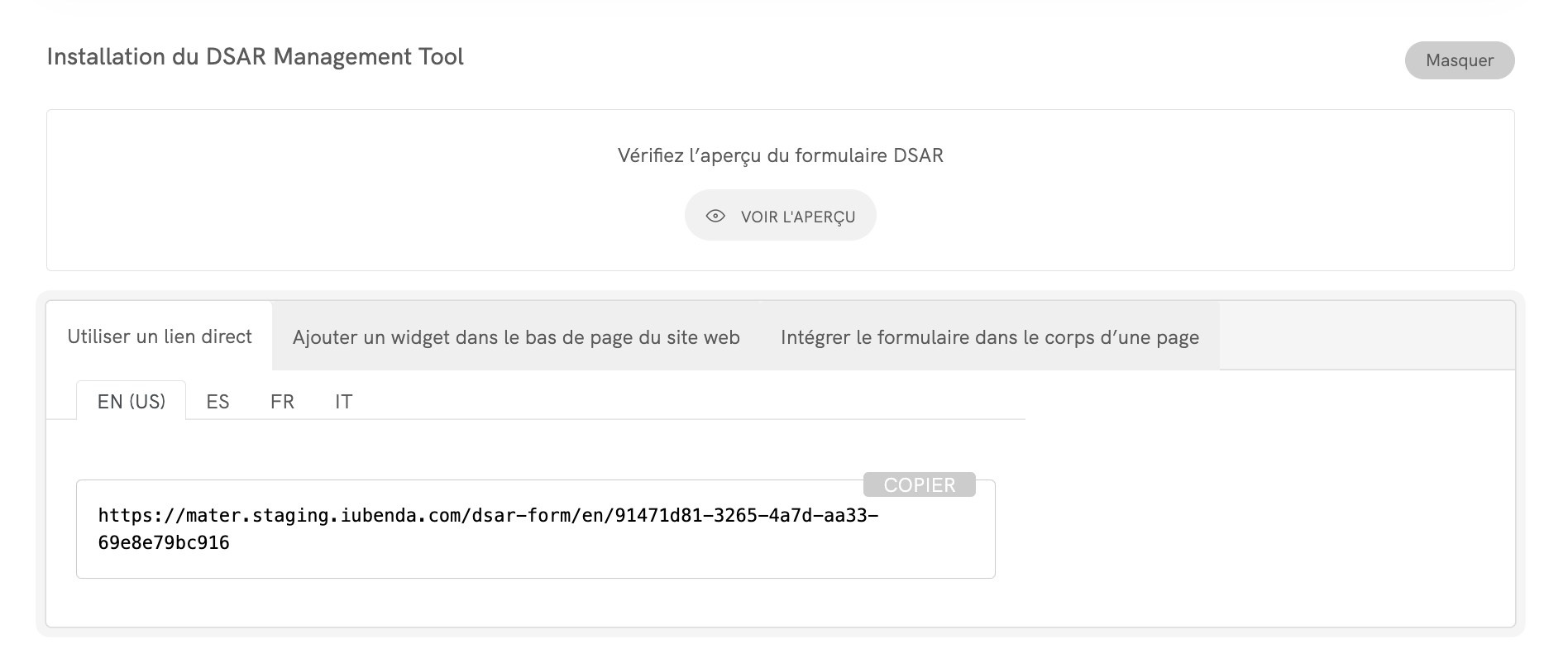Switch to the ES language tab

point(218,402)
